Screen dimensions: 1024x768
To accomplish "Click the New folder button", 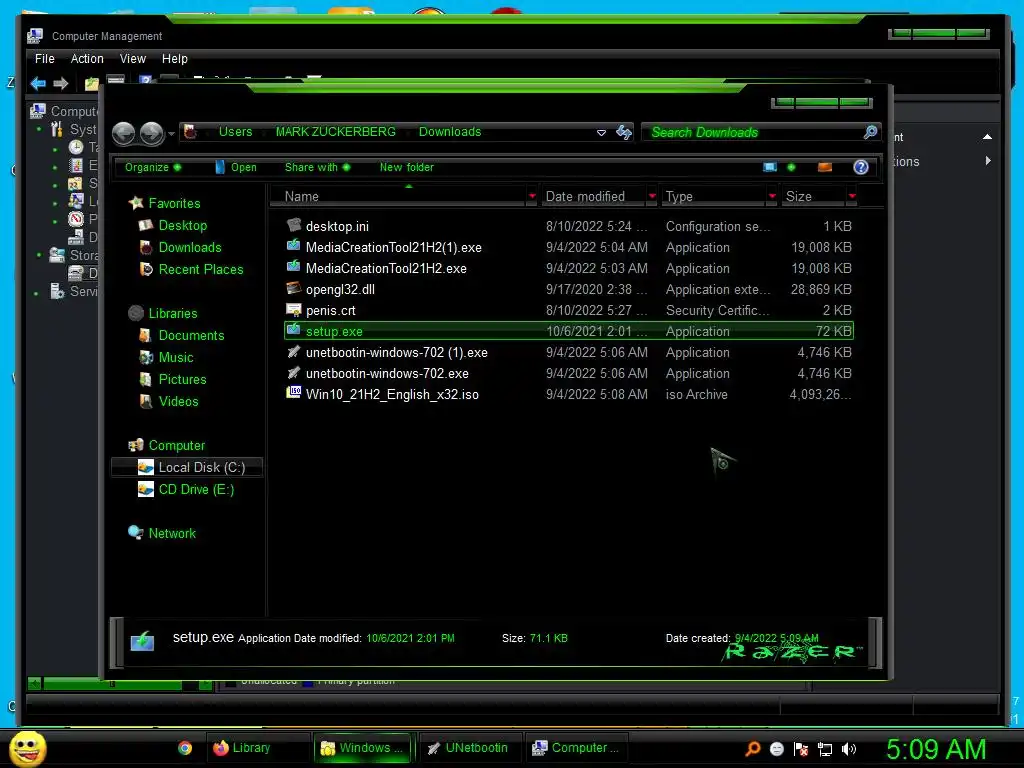I will click(x=406, y=167).
